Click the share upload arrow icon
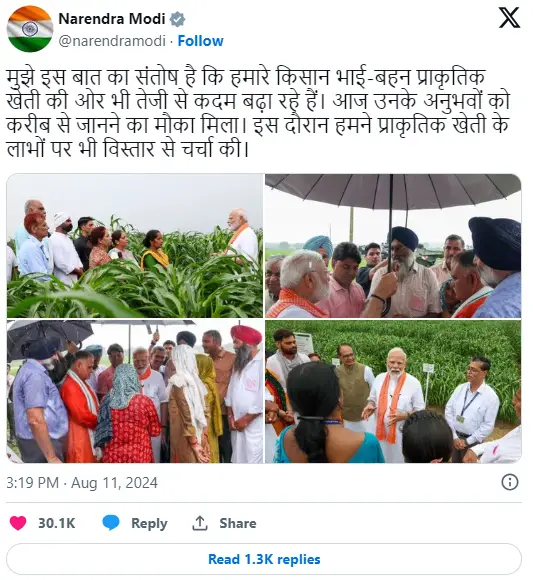 200,523
